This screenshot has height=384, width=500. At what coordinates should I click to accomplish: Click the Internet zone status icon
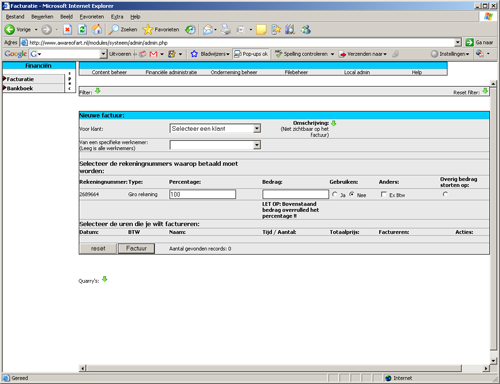click(388, 378)
